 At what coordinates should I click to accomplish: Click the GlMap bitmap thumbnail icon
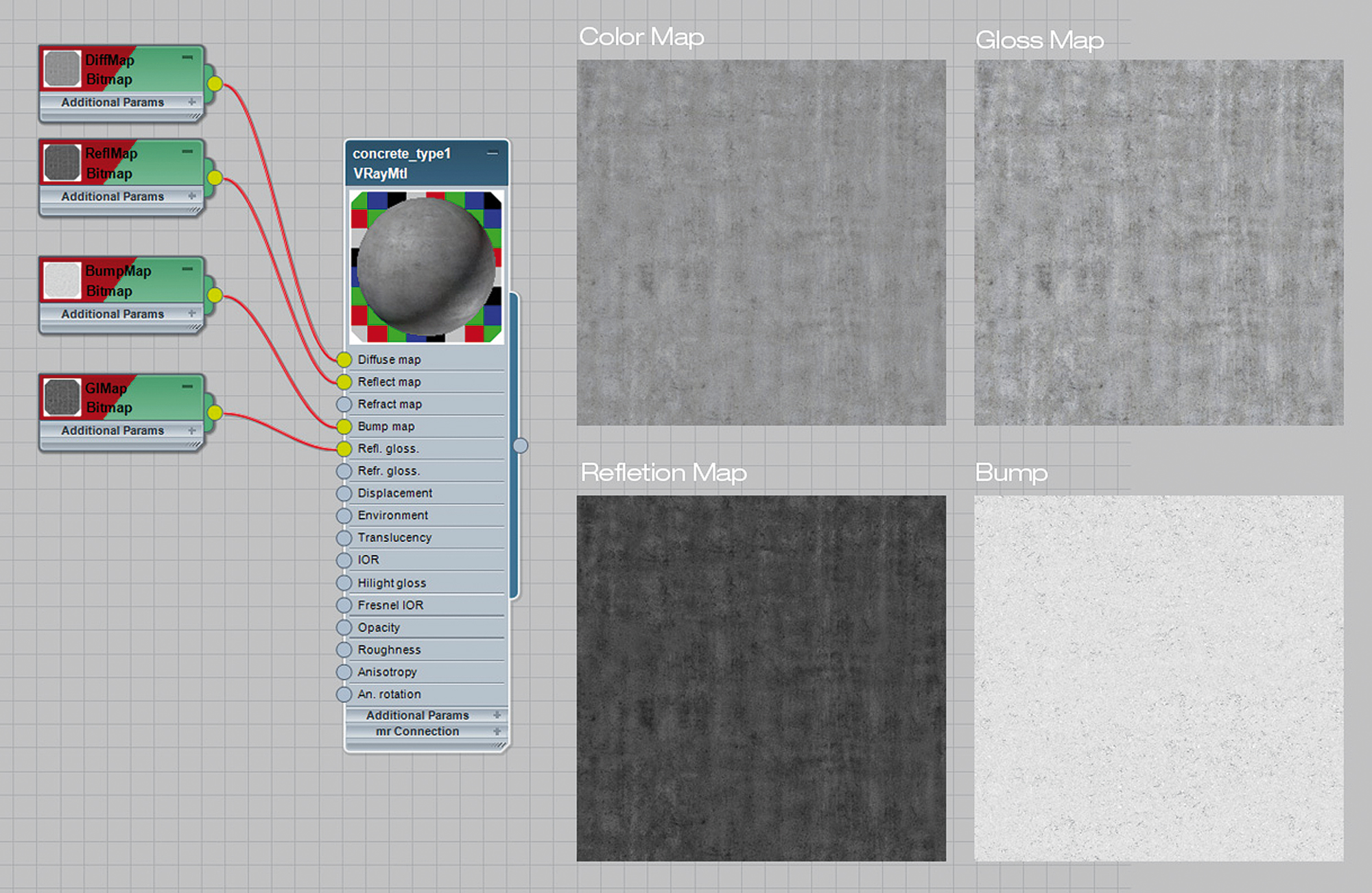[62, 398]
